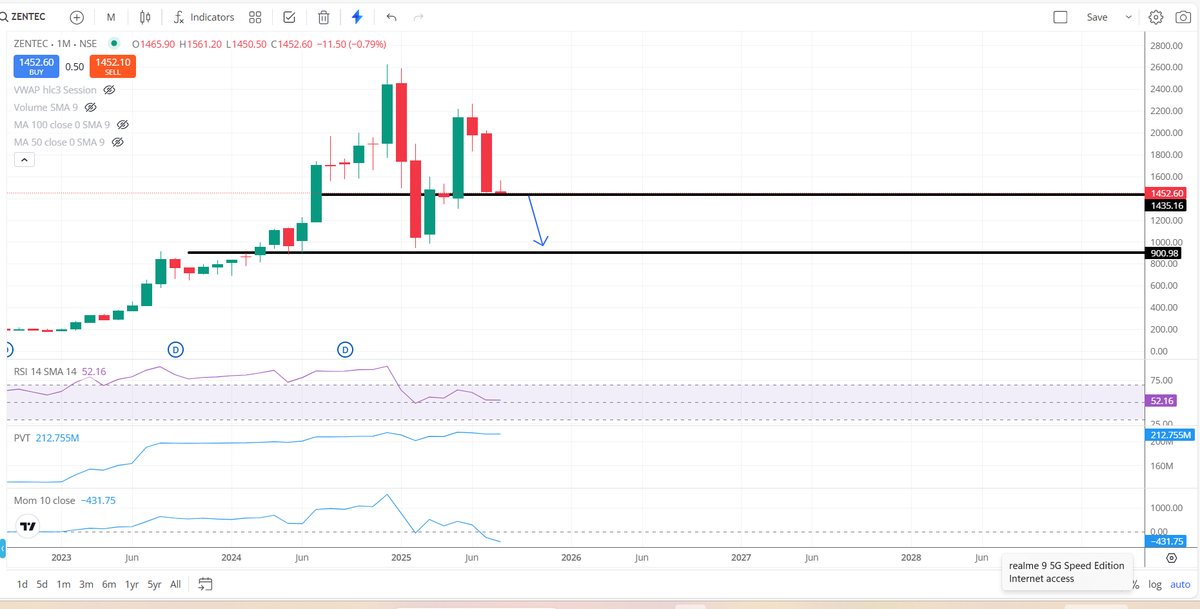Click the checkbox-style toolbar icon
Image resolution: width=1200 pixels, height=609 pixels.
point(289,17)
